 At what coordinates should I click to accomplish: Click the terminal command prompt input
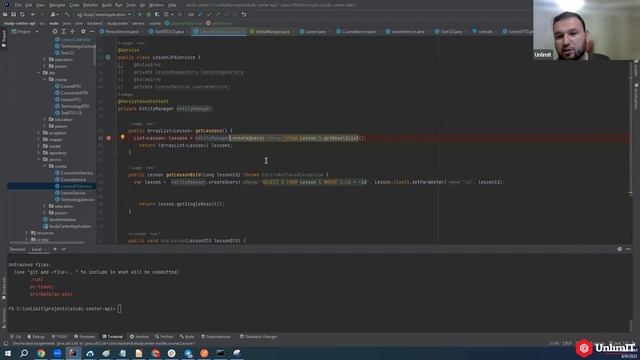tap(120, 309)
